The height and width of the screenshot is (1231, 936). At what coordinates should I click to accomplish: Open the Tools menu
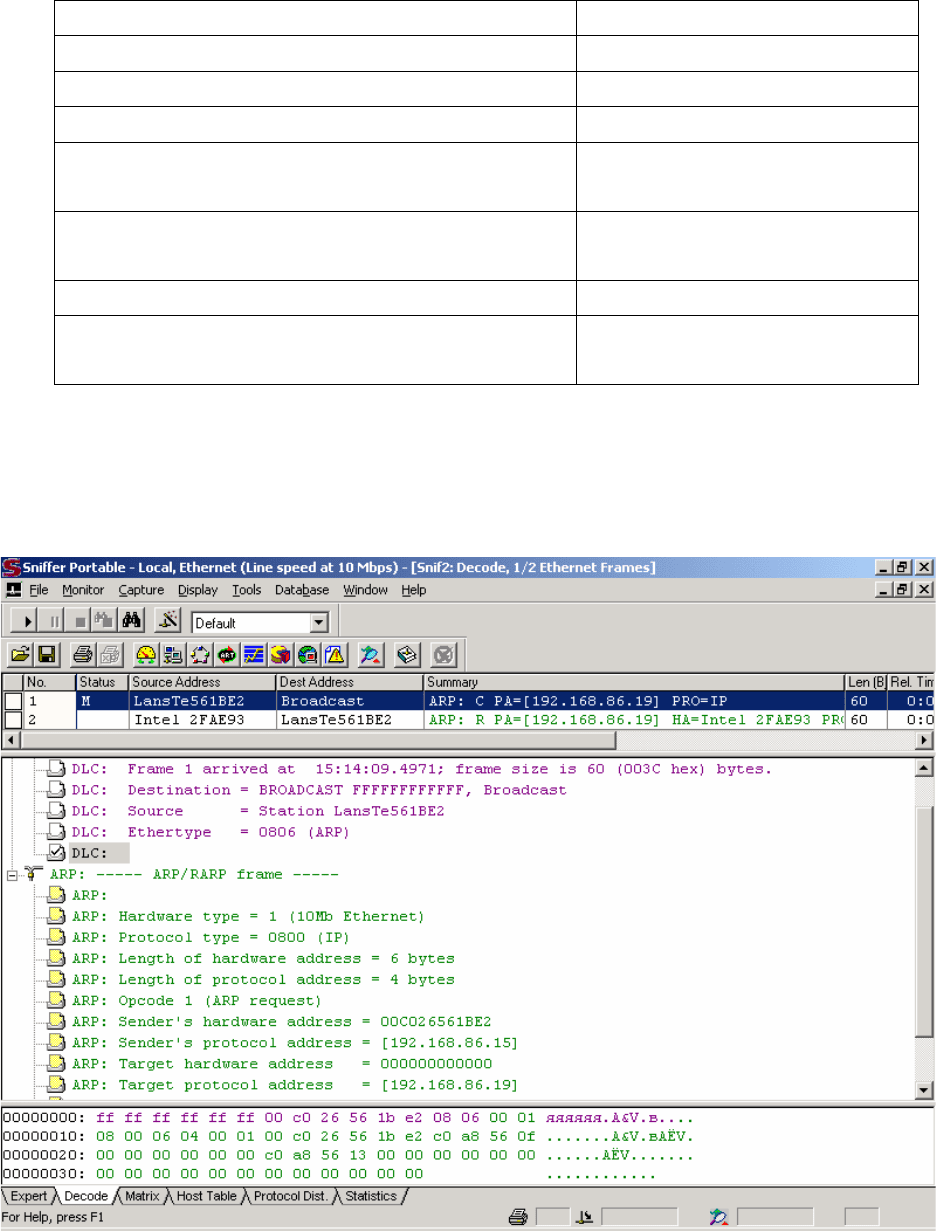(x=247, y=590)
